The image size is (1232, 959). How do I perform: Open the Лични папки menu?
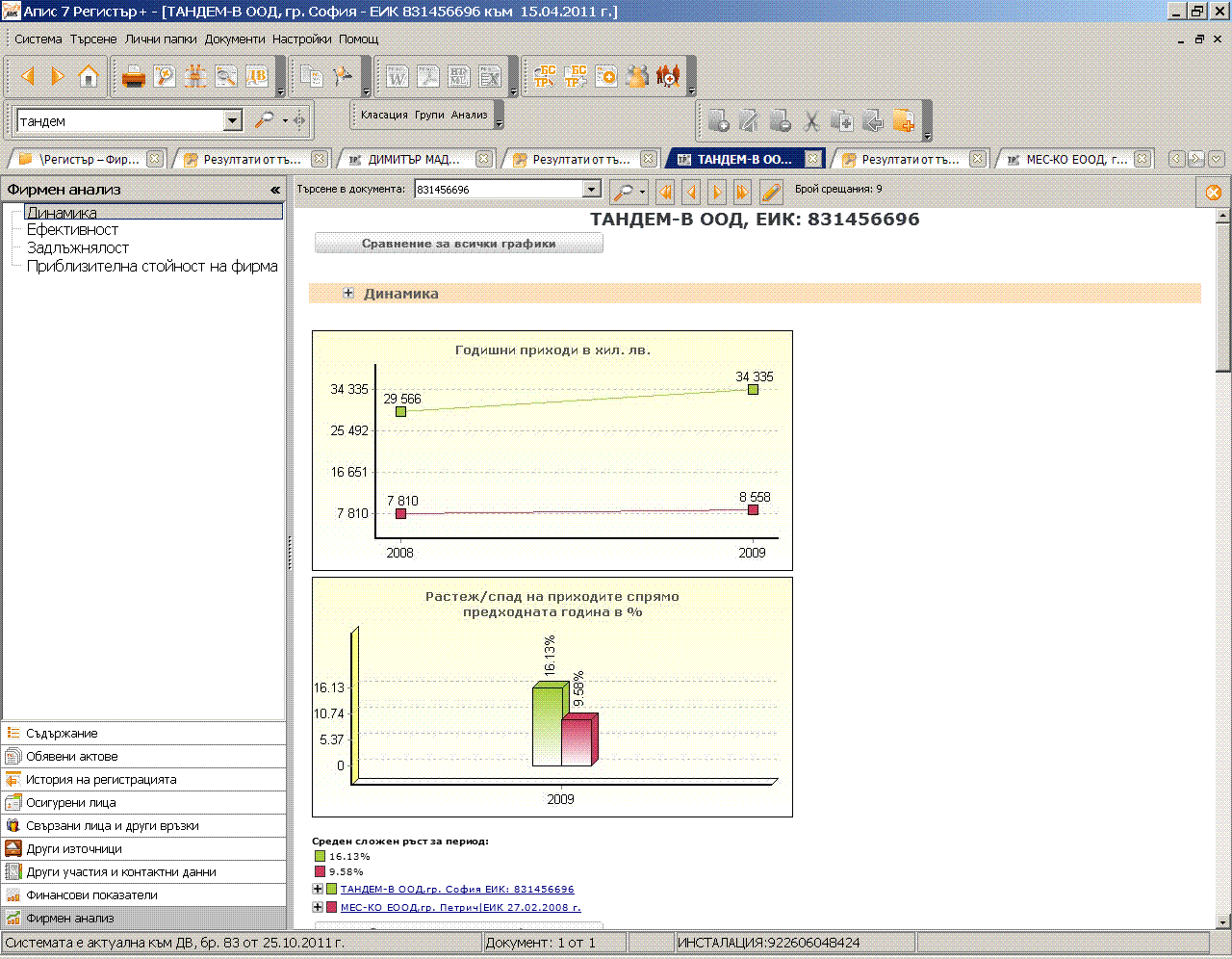pos(161,39)
